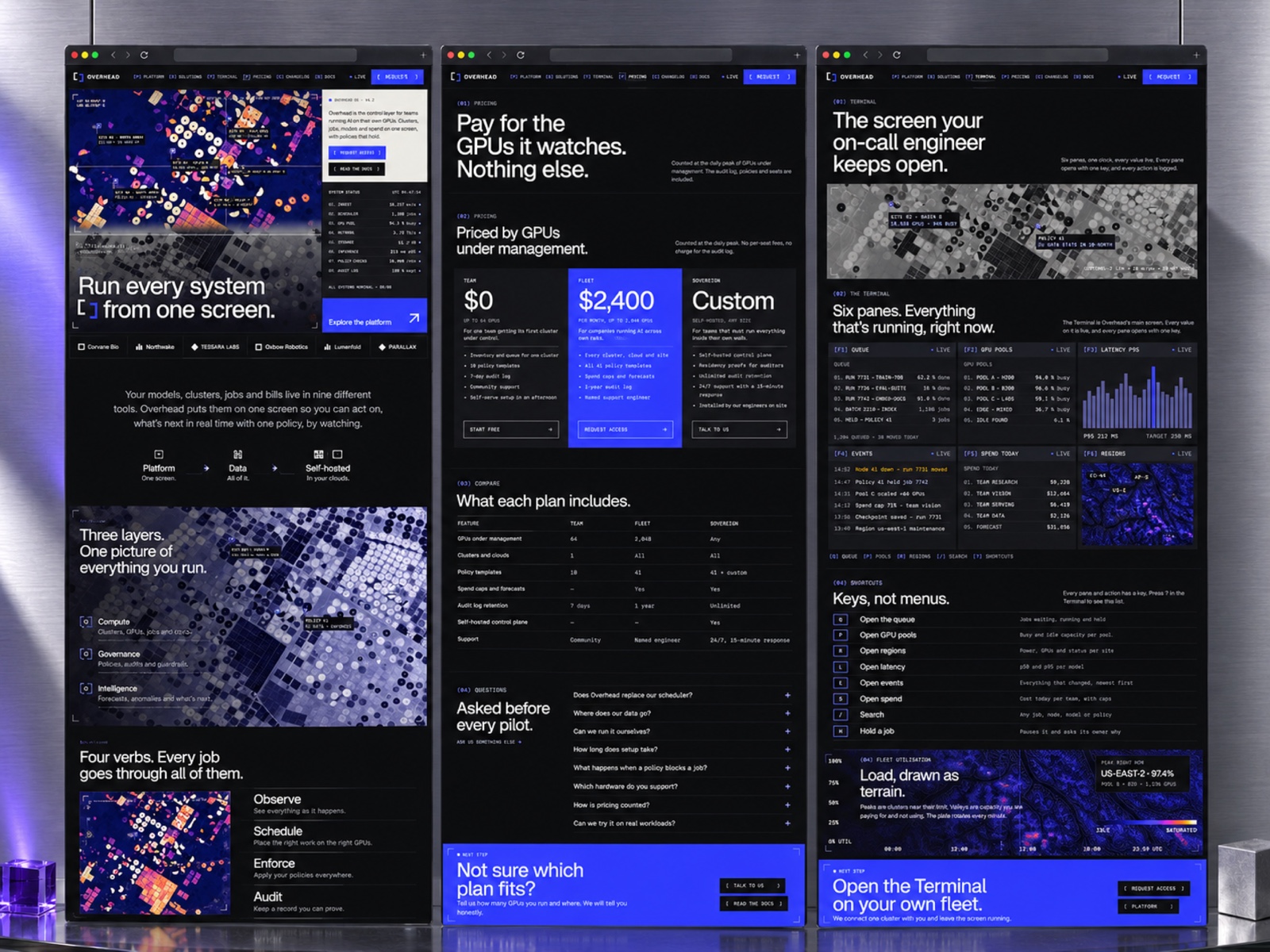Click Overhead logo in pricing window
1270x952 pixels.
(473, 77)
